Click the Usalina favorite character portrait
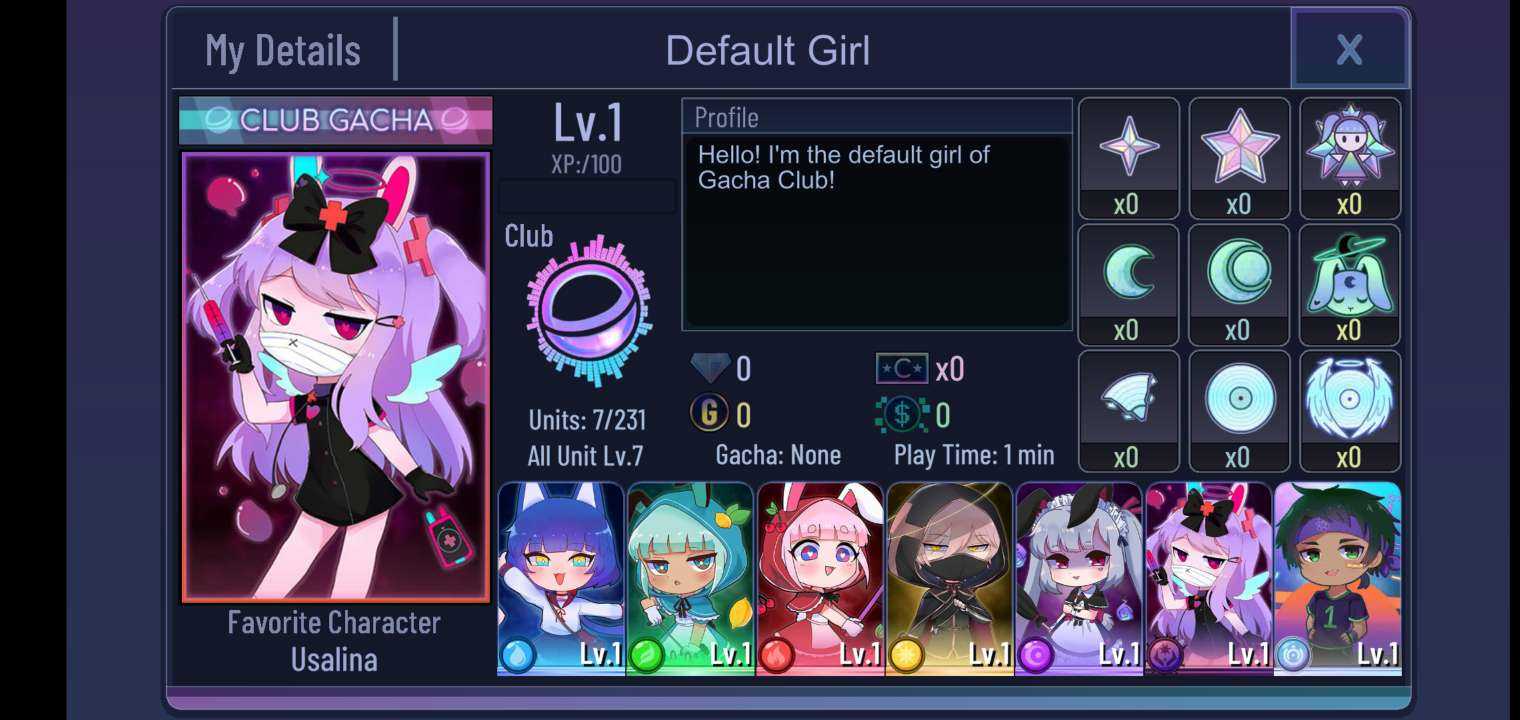This screenshot has width=1520, height=720. click(335, 377)
